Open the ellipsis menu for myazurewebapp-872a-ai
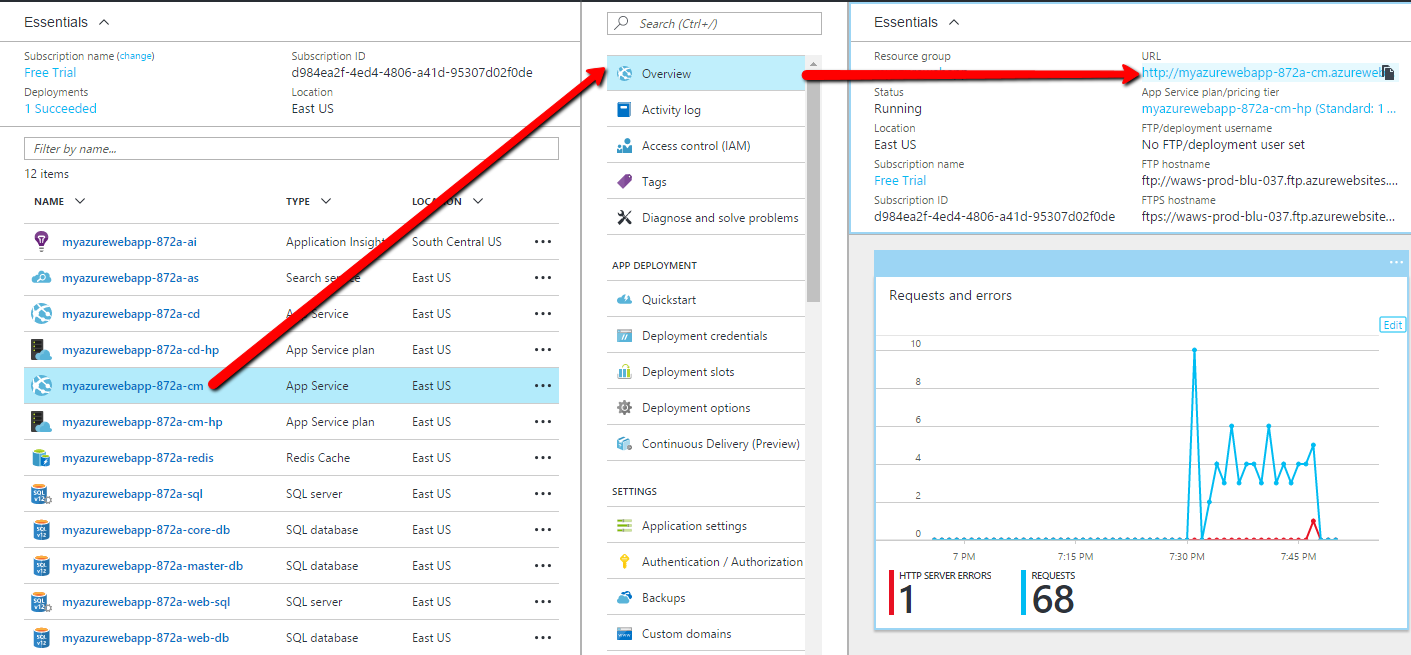This screenshot has width=1411, height=655. (x=543, y=242)
